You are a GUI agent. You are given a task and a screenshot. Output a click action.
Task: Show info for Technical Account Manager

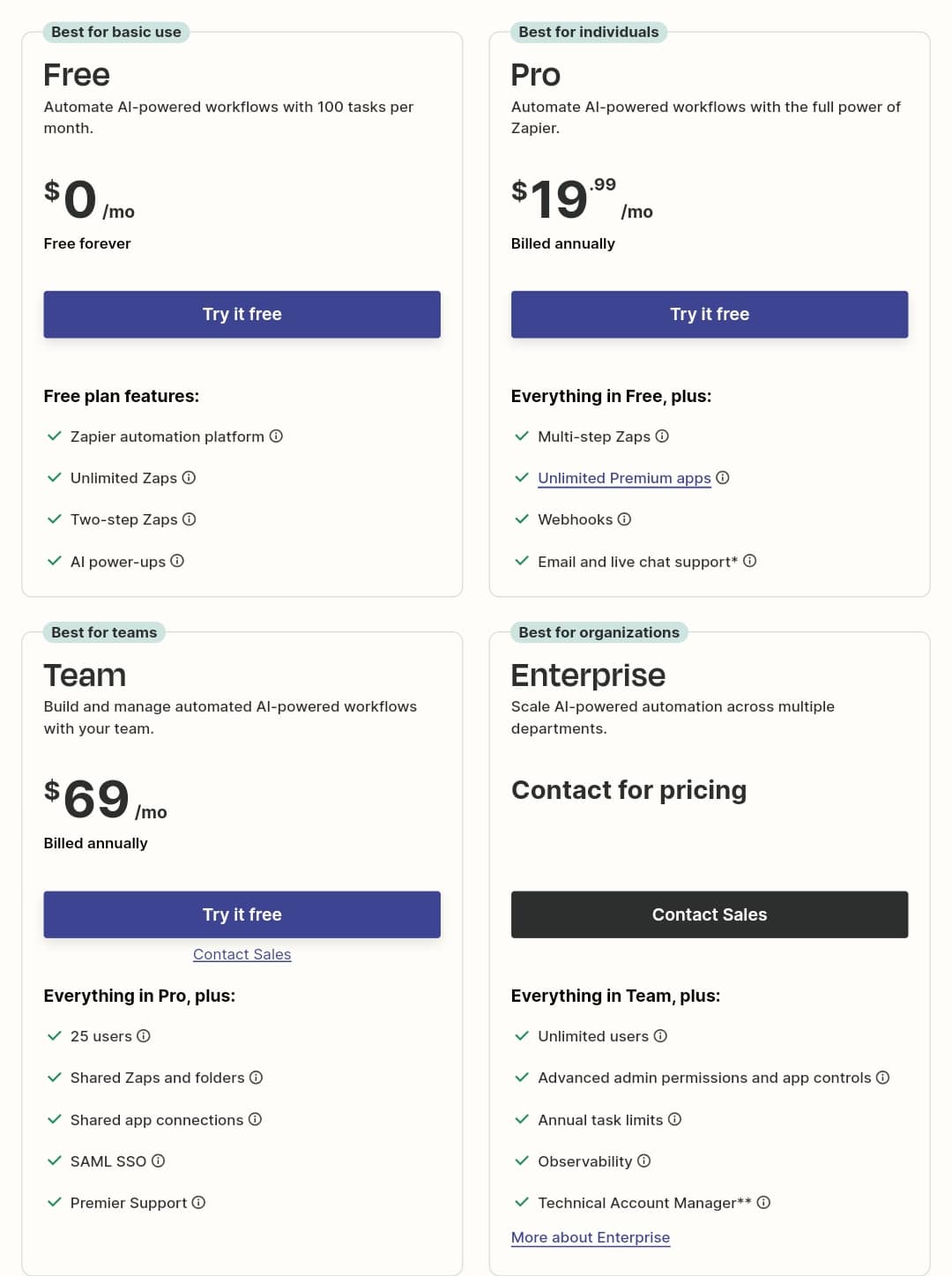763,1202
